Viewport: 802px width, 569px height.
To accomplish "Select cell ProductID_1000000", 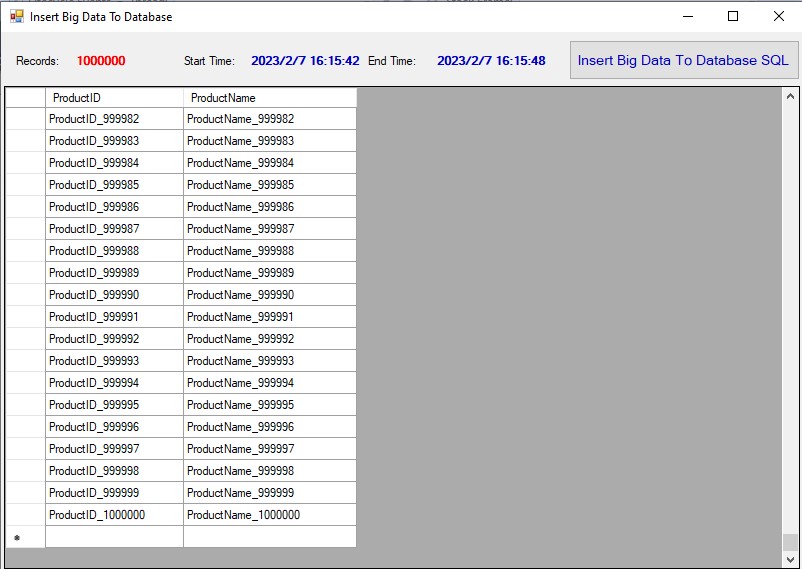I will click(115, 515).
